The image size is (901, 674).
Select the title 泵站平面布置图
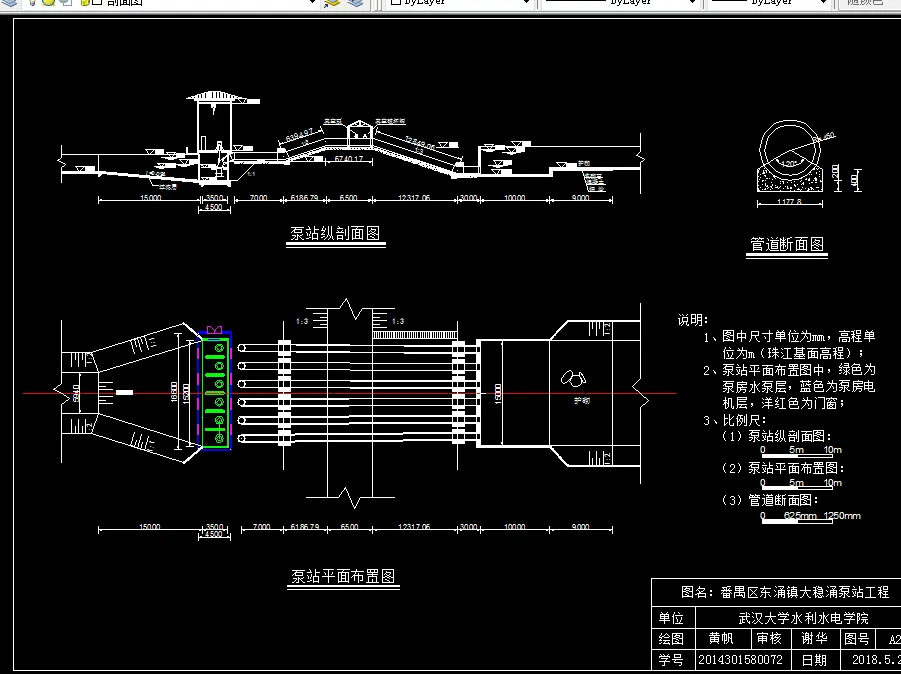pos(343,576)
